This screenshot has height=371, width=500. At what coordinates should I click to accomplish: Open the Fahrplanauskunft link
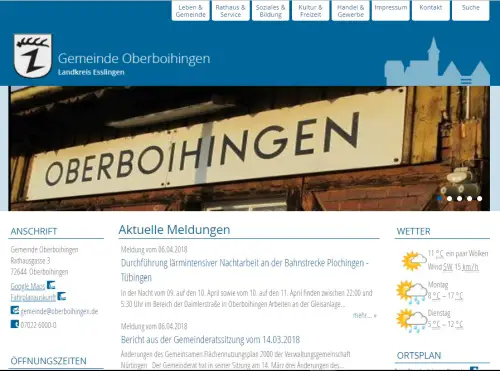coord(33,297)
